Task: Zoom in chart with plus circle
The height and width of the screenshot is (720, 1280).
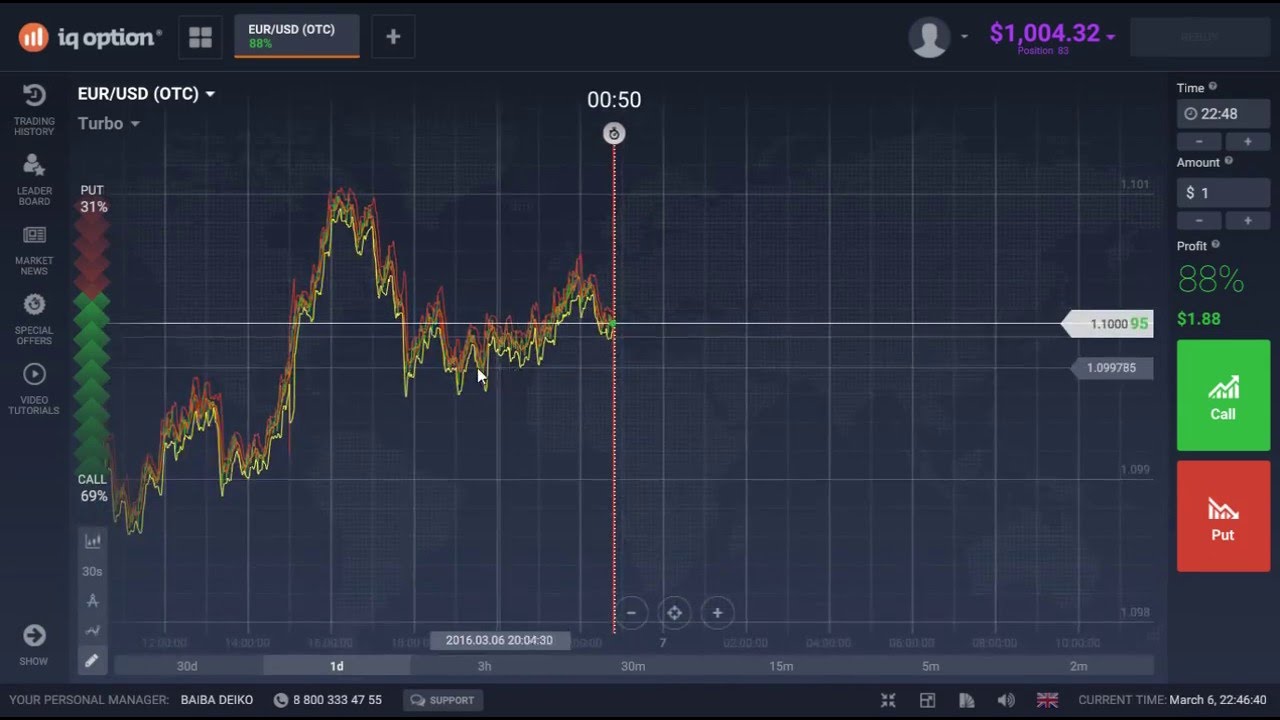Action: [717, 613]
